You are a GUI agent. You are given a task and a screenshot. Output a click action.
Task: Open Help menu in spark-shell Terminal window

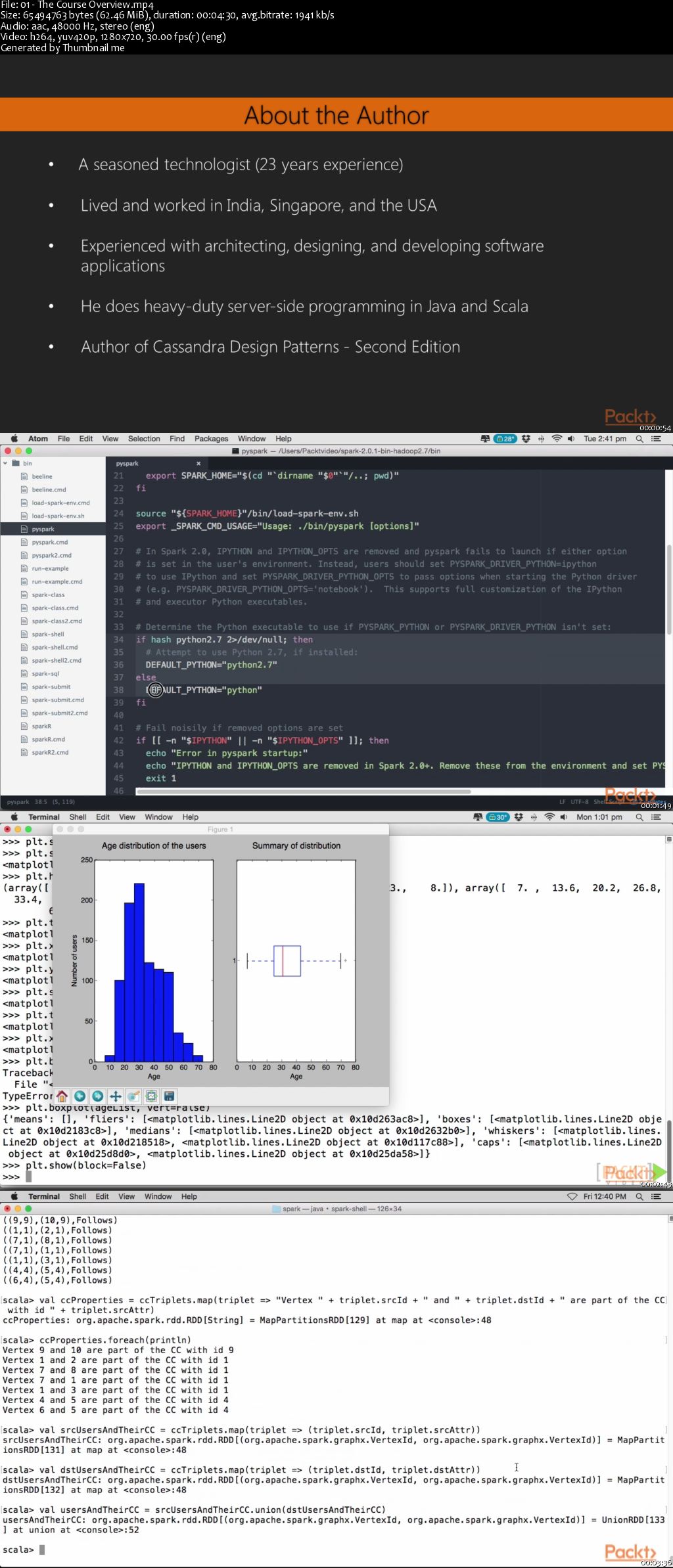(x=189, y=1196)
